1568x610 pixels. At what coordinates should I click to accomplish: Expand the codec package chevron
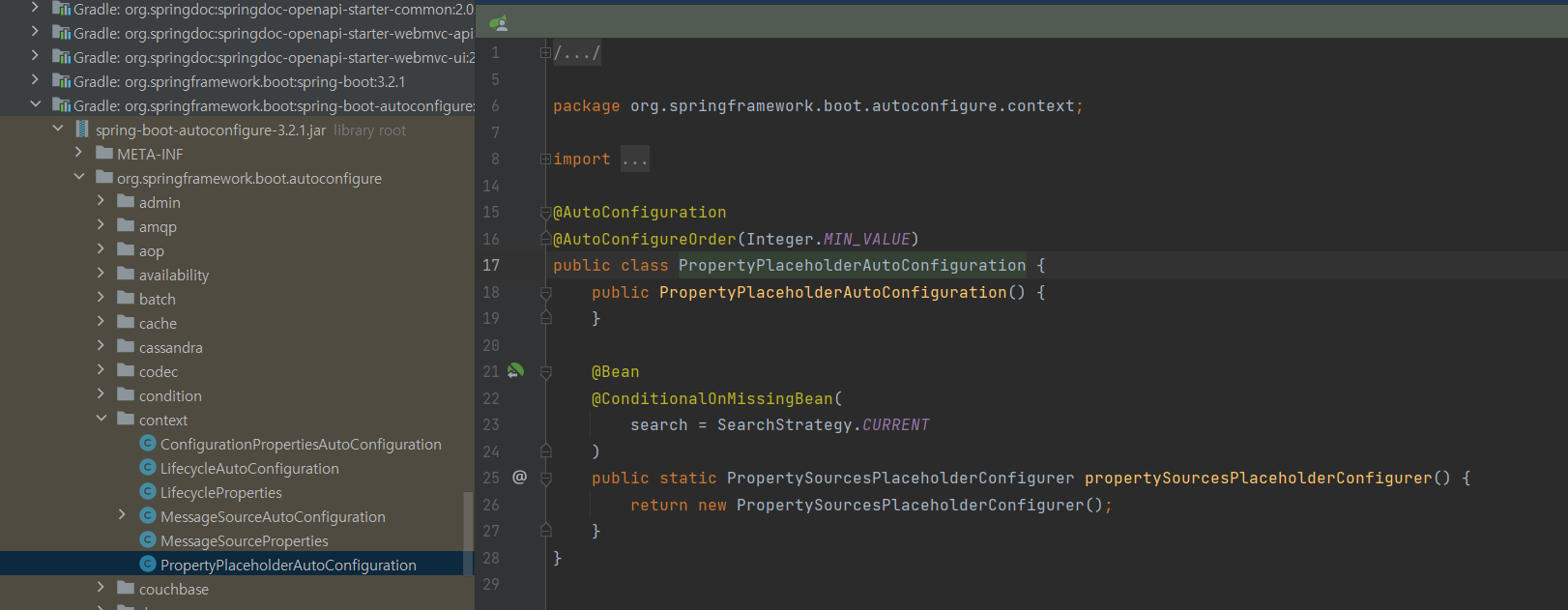coord(101,370)
